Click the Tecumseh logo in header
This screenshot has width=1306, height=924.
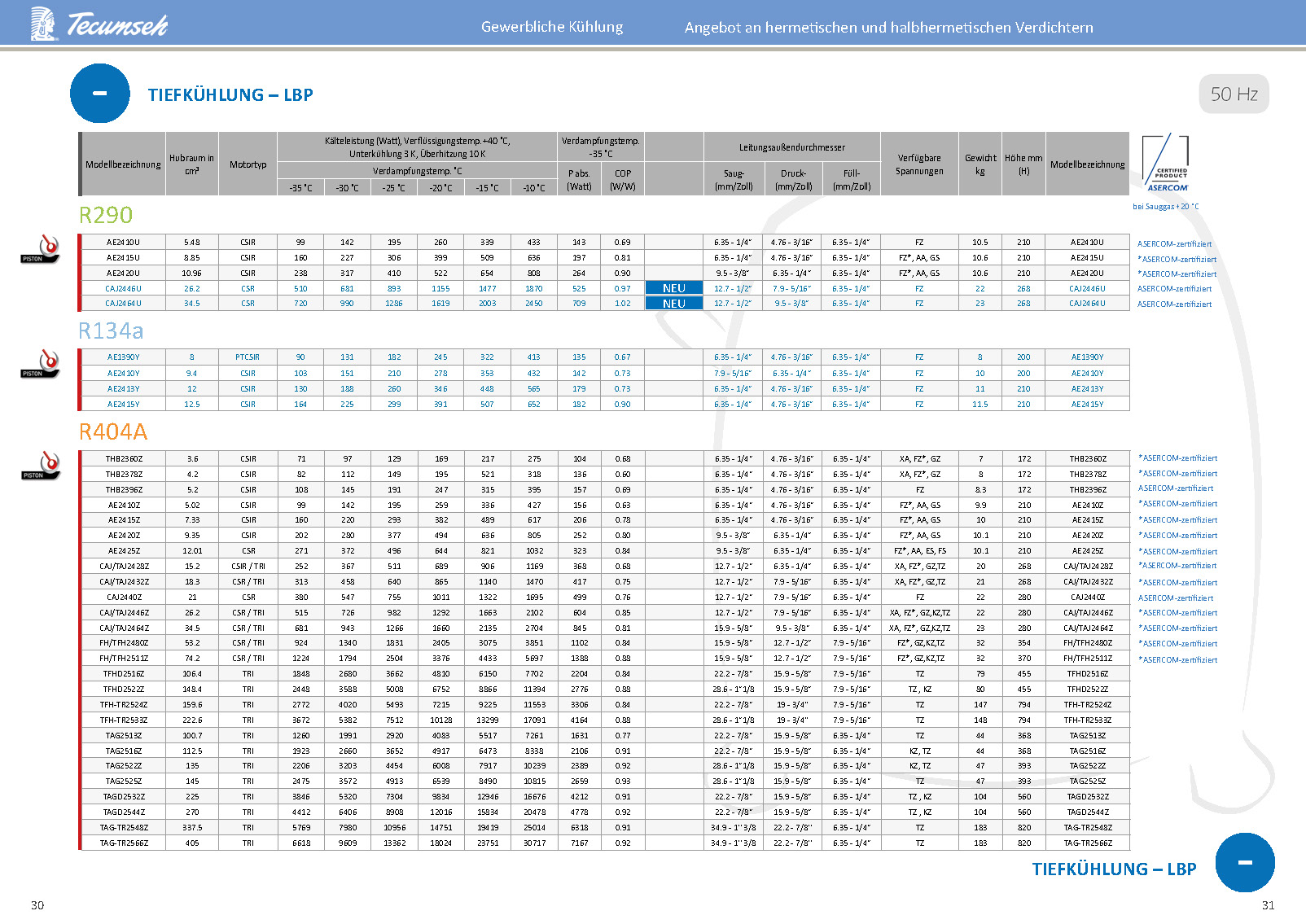tap(99, 24)
